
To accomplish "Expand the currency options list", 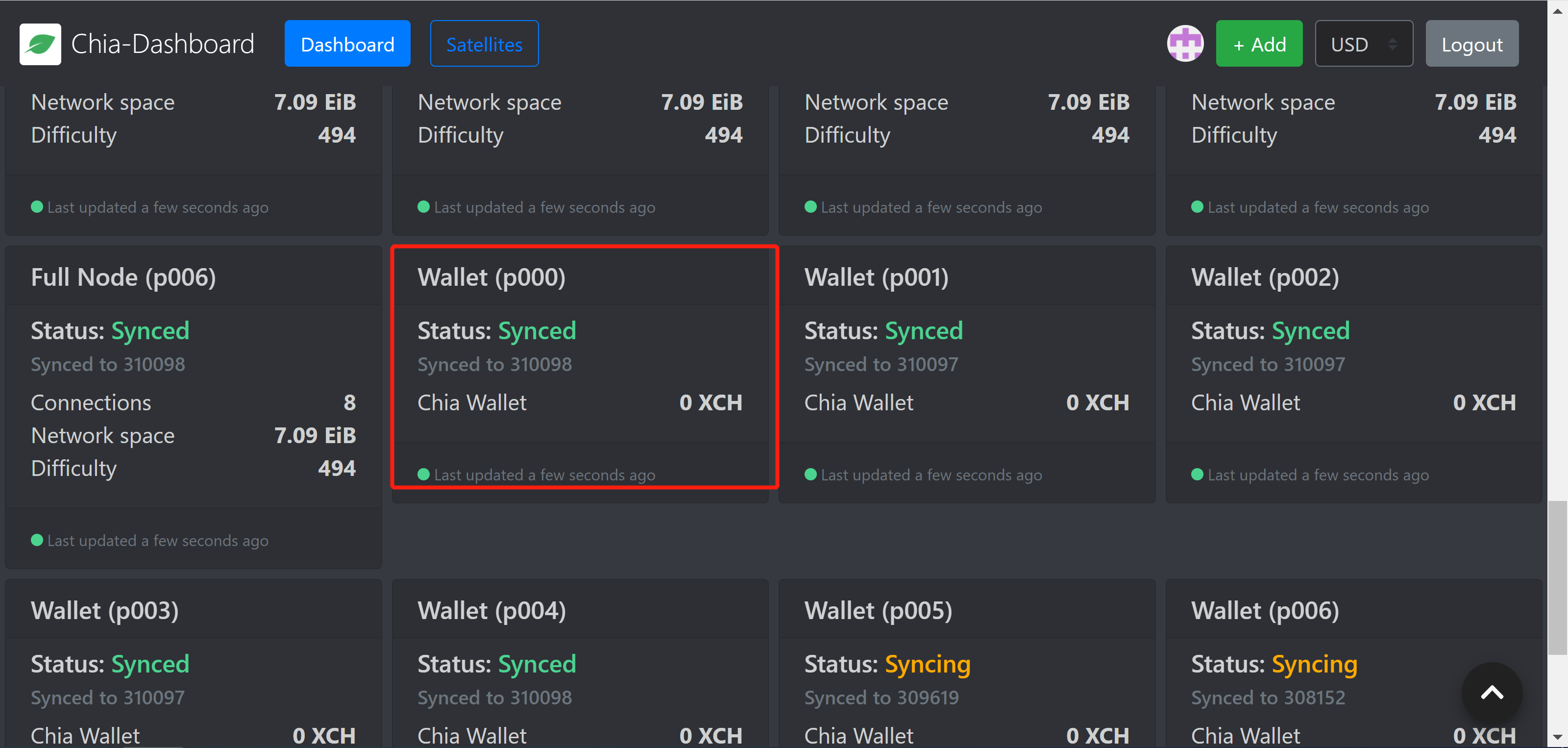I will click(1364, 43).
